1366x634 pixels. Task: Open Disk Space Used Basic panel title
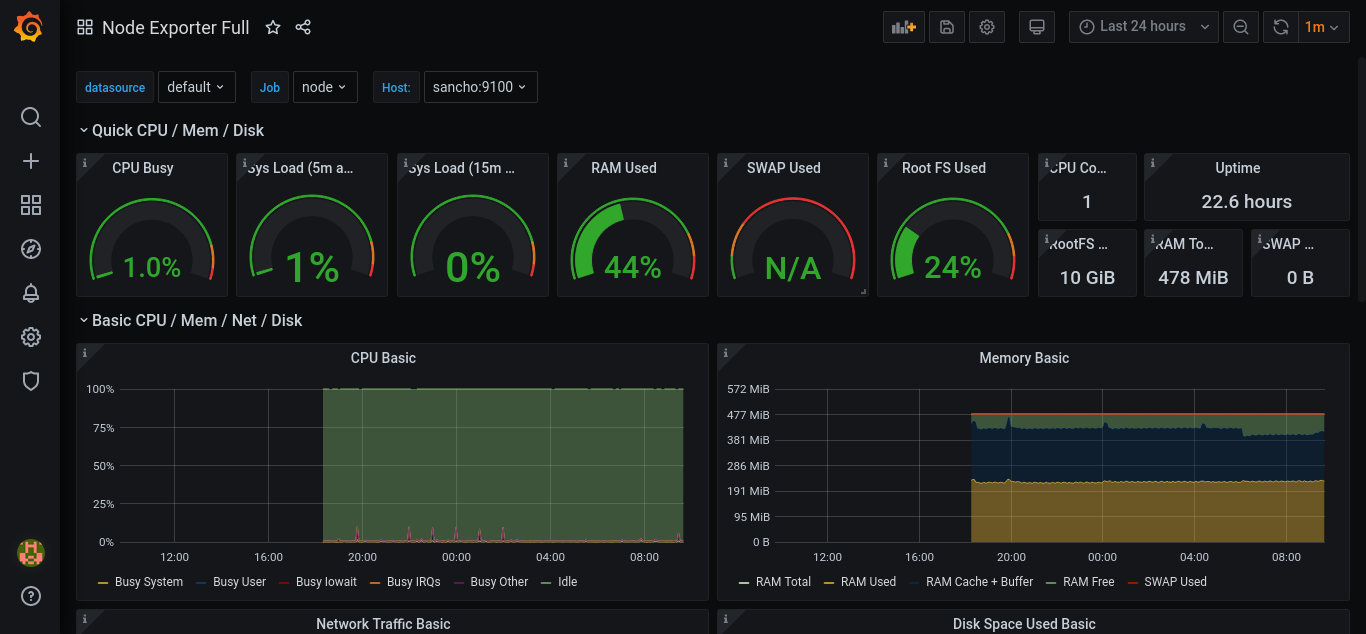coord(1024,624)
